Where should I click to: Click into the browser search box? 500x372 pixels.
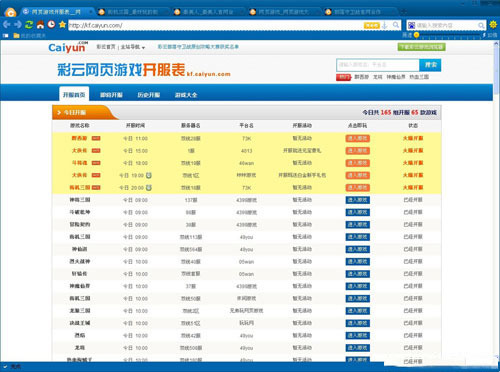(447, 25)
